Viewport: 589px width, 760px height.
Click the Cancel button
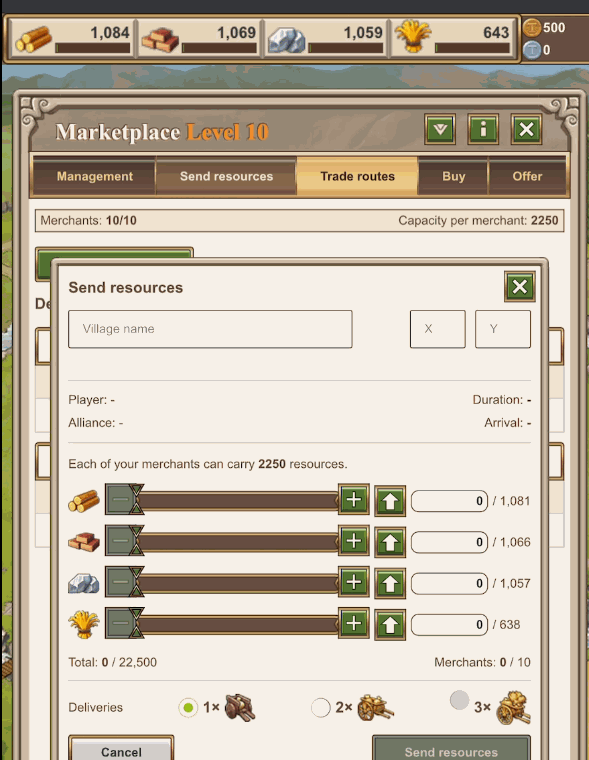point(121,749)
